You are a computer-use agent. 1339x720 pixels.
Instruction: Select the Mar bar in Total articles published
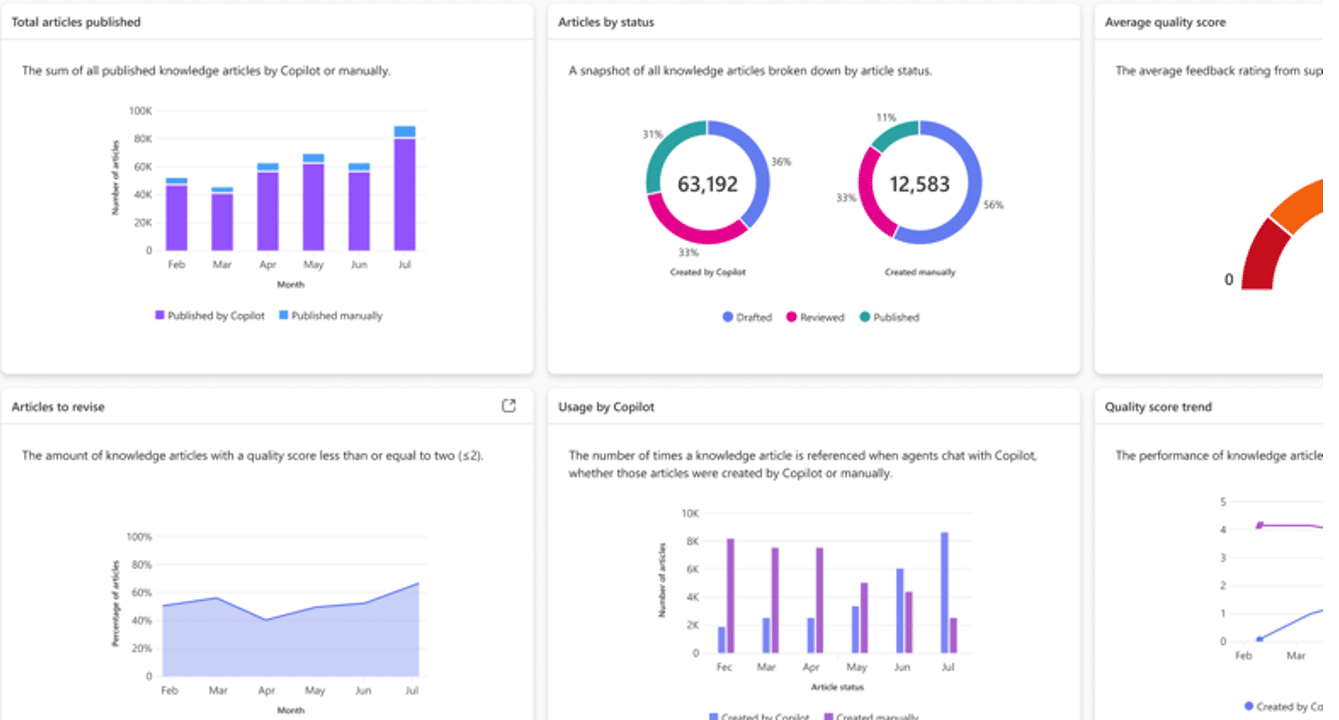tap(222, 220)
